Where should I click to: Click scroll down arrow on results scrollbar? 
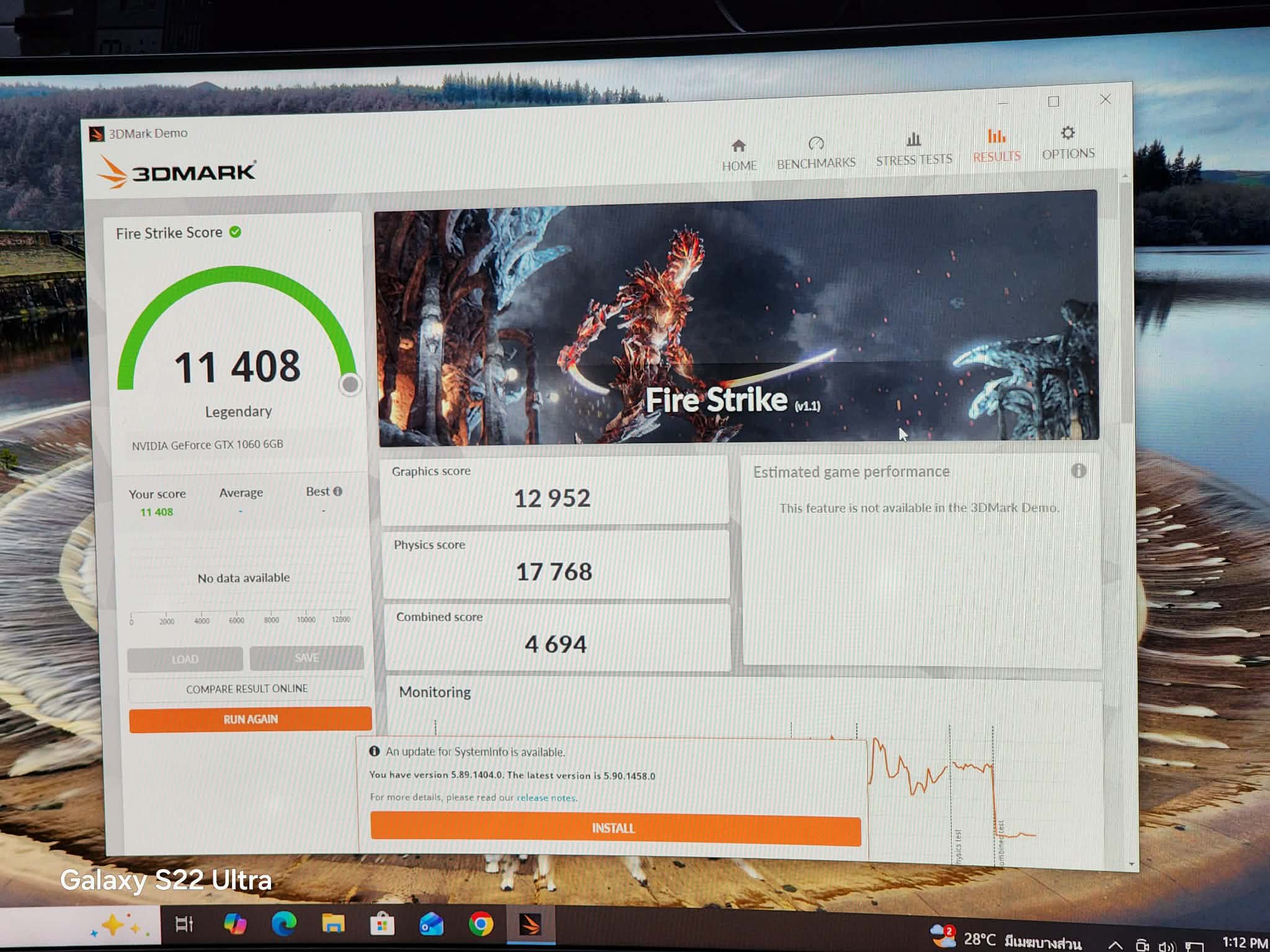tap(1132, 863)
